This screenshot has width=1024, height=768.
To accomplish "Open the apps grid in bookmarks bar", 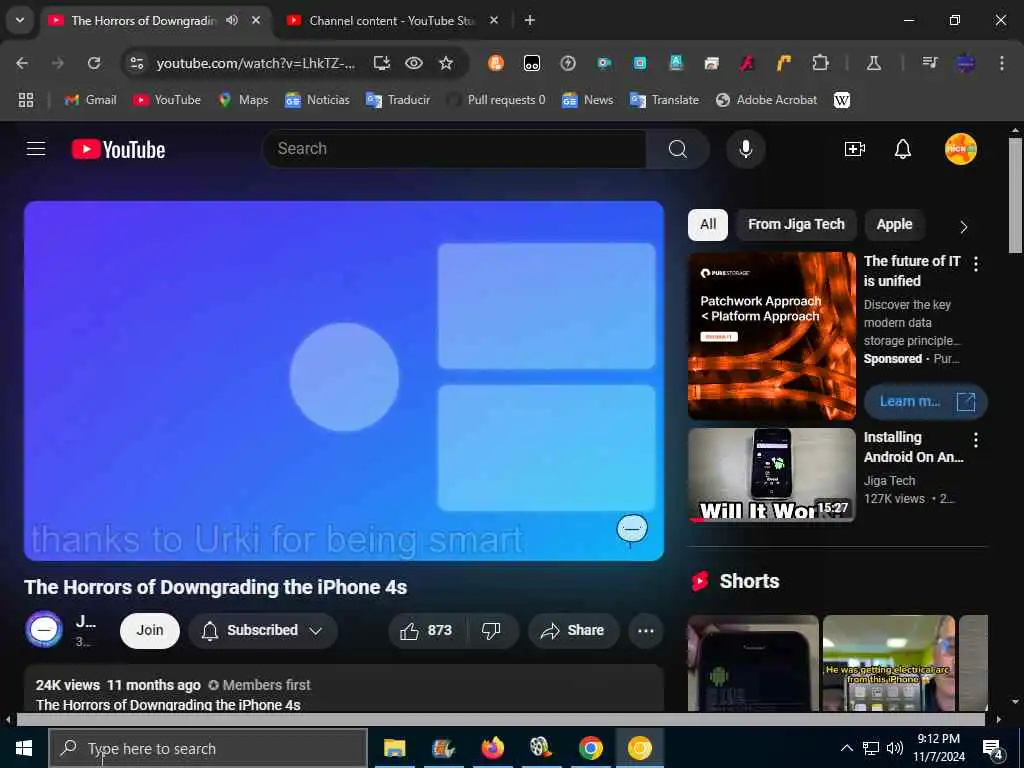I will [25, 100].
